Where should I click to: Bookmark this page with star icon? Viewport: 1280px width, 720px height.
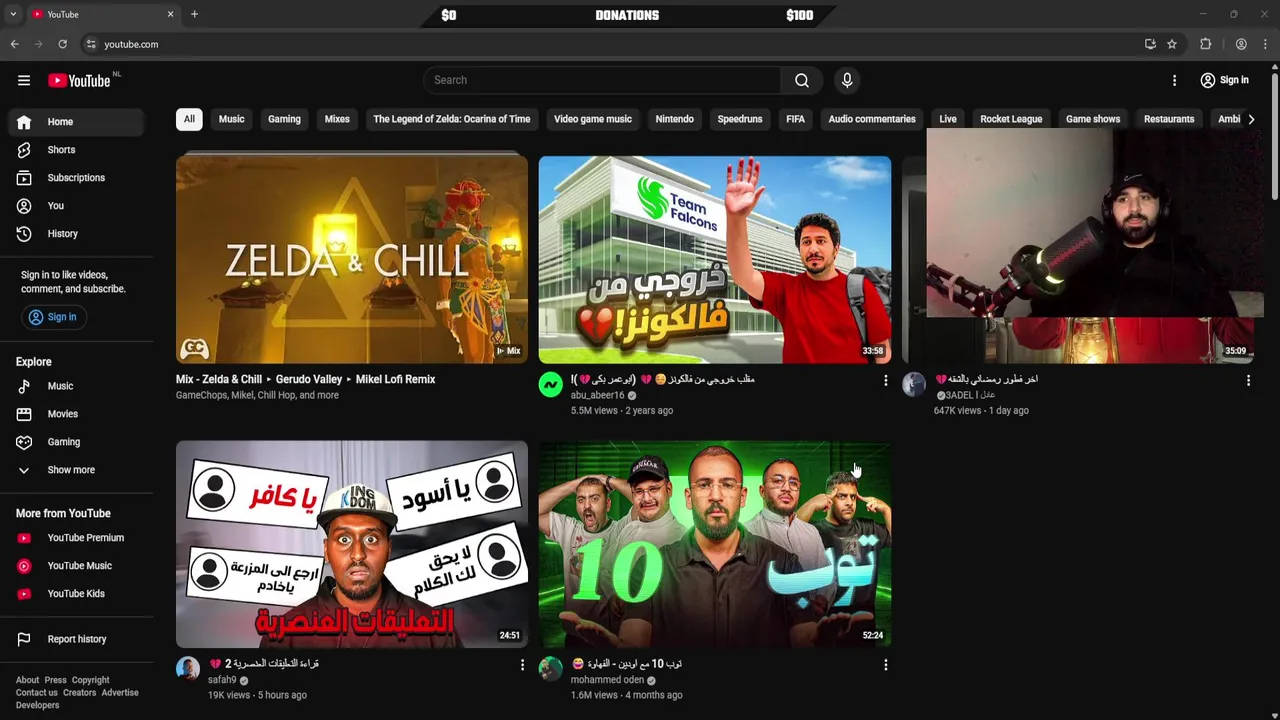1172,44
